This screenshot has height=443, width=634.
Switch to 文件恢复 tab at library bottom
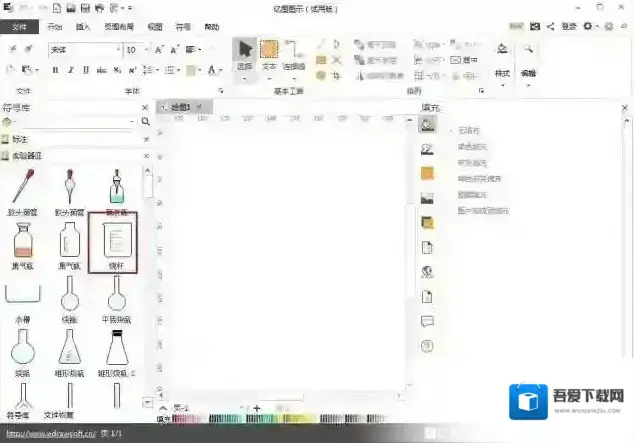tap(59, 415)
